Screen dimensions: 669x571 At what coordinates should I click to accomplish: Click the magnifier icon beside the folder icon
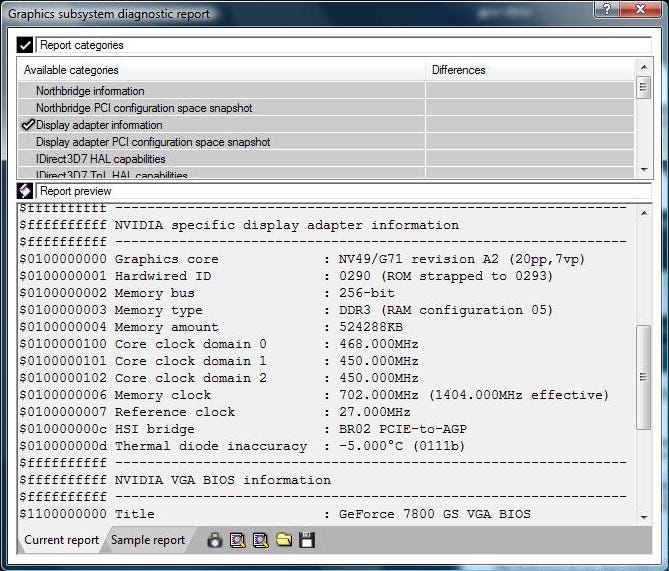click(261, 540)
